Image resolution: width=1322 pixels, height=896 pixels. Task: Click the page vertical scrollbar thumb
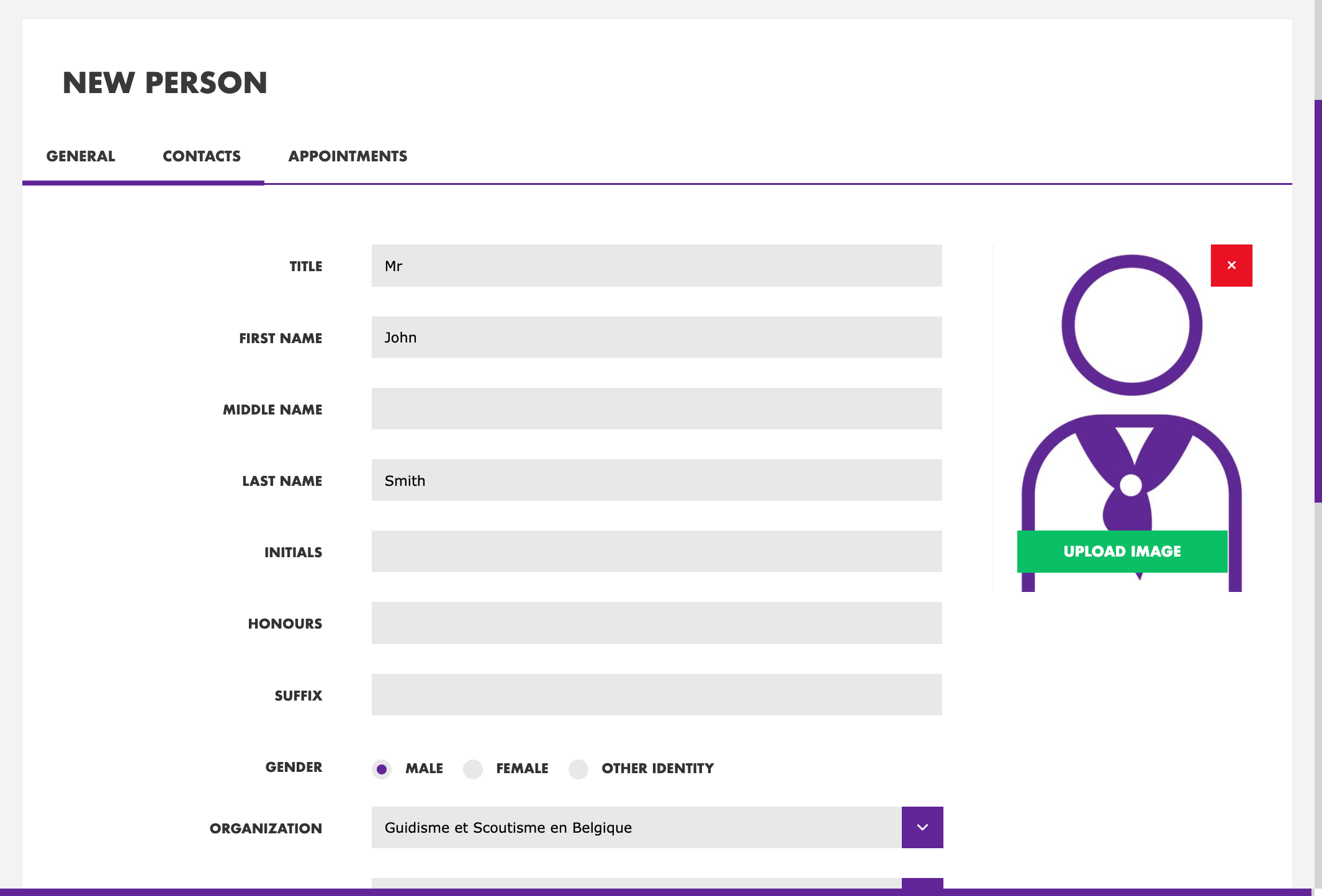tap(1318, 301)
